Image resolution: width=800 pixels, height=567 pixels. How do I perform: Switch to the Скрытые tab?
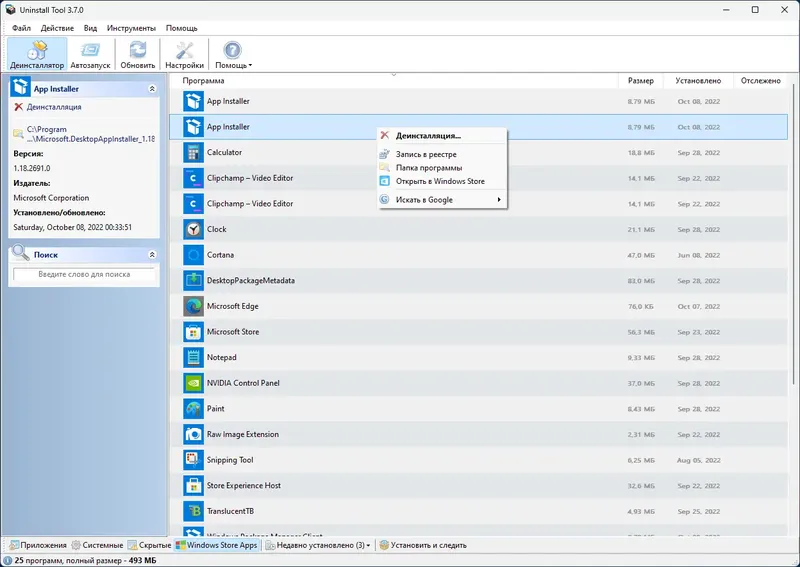point(149,545)
